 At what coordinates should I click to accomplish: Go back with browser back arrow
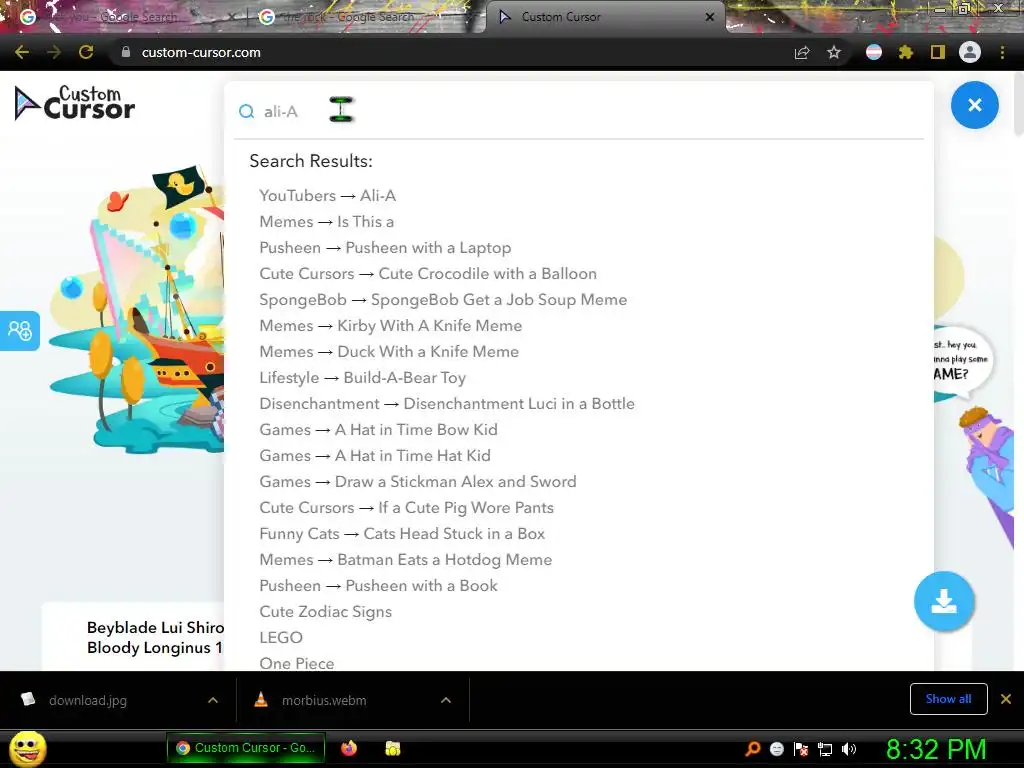(22, 52)
